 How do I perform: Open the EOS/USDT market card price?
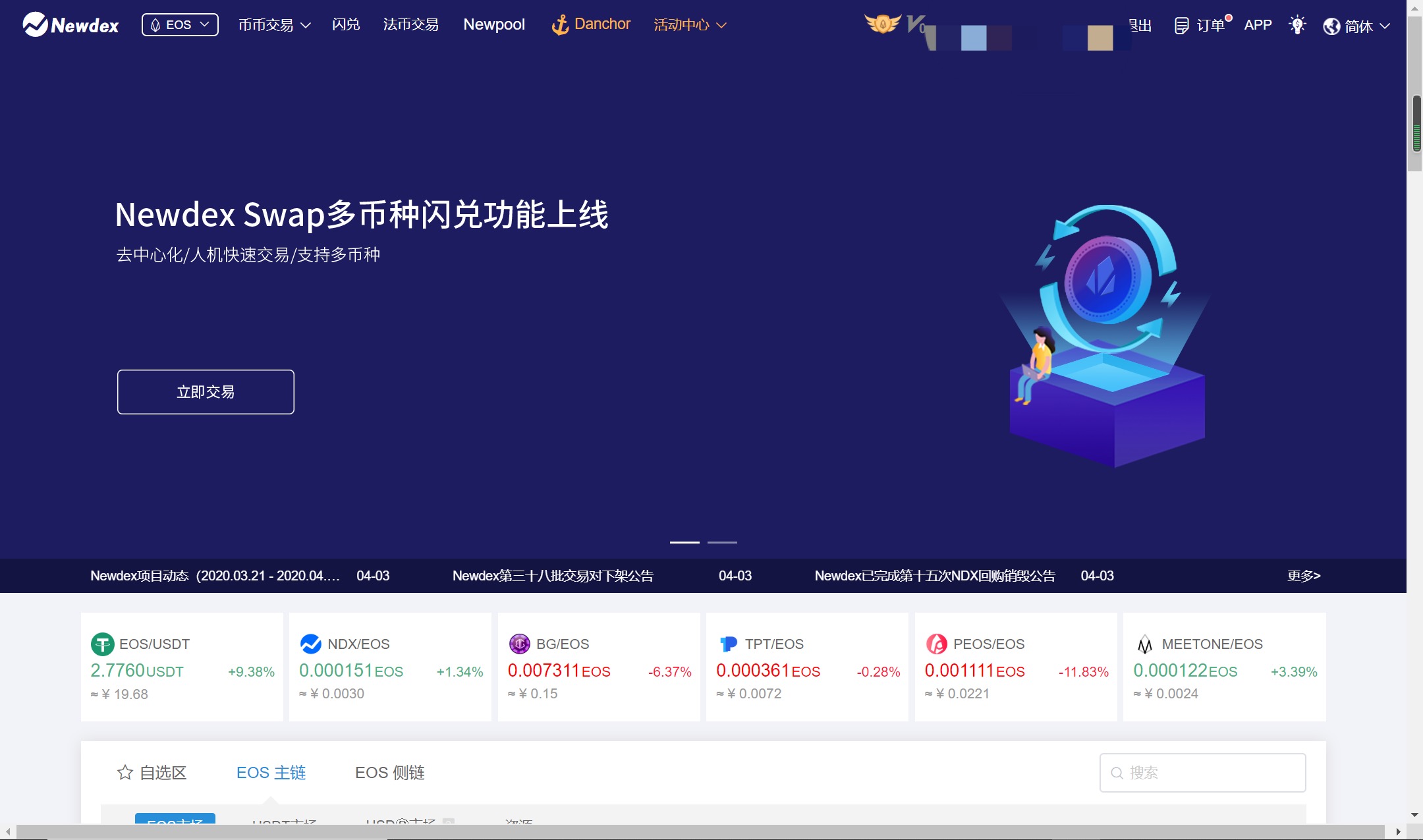point(137,671)
